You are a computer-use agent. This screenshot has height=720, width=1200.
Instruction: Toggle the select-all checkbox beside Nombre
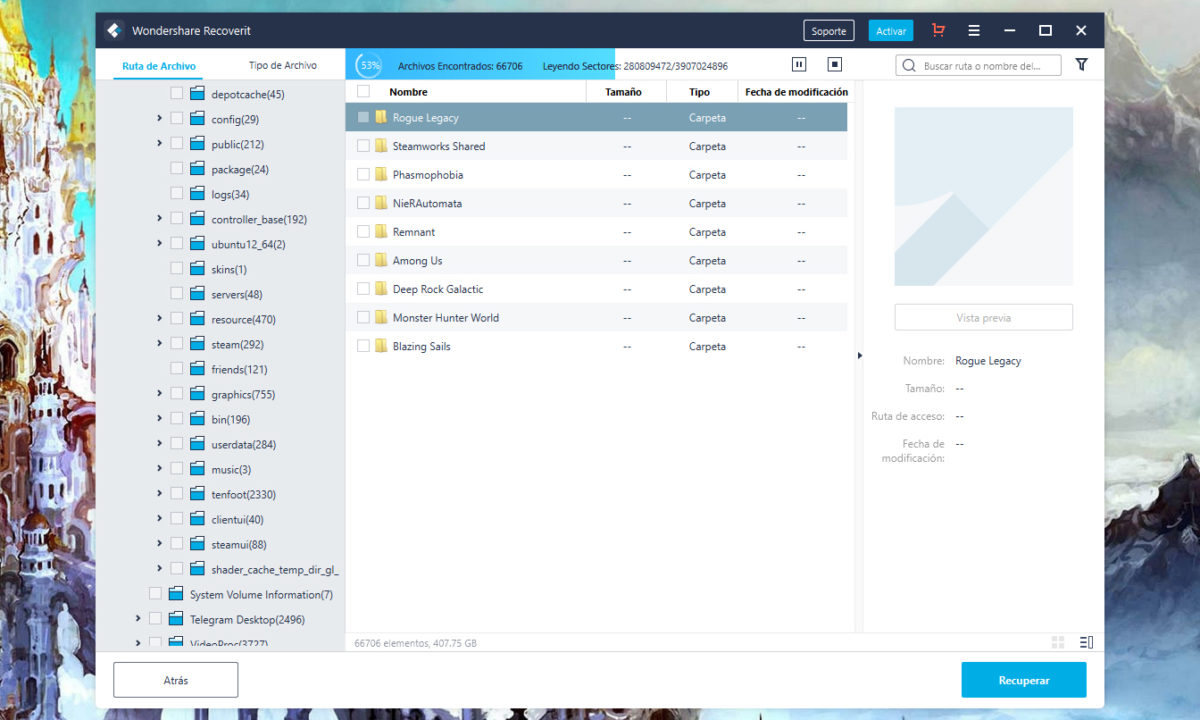pyautogui.click(x=363, y=92)
